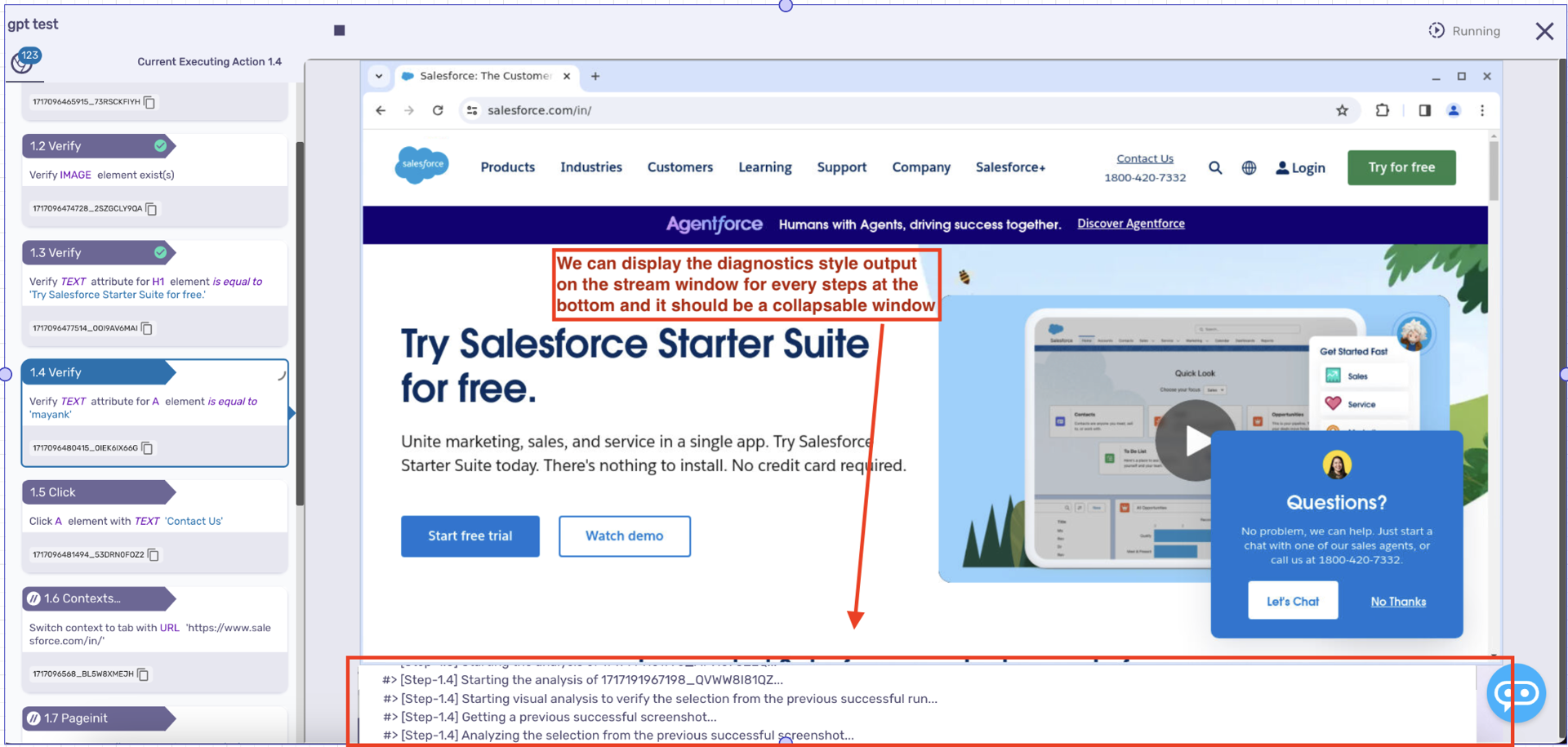Click log line 'Getting a previous successful screenshot...'
The height and width of the screenshot is (747, 1568).
[x=550, y=717]
